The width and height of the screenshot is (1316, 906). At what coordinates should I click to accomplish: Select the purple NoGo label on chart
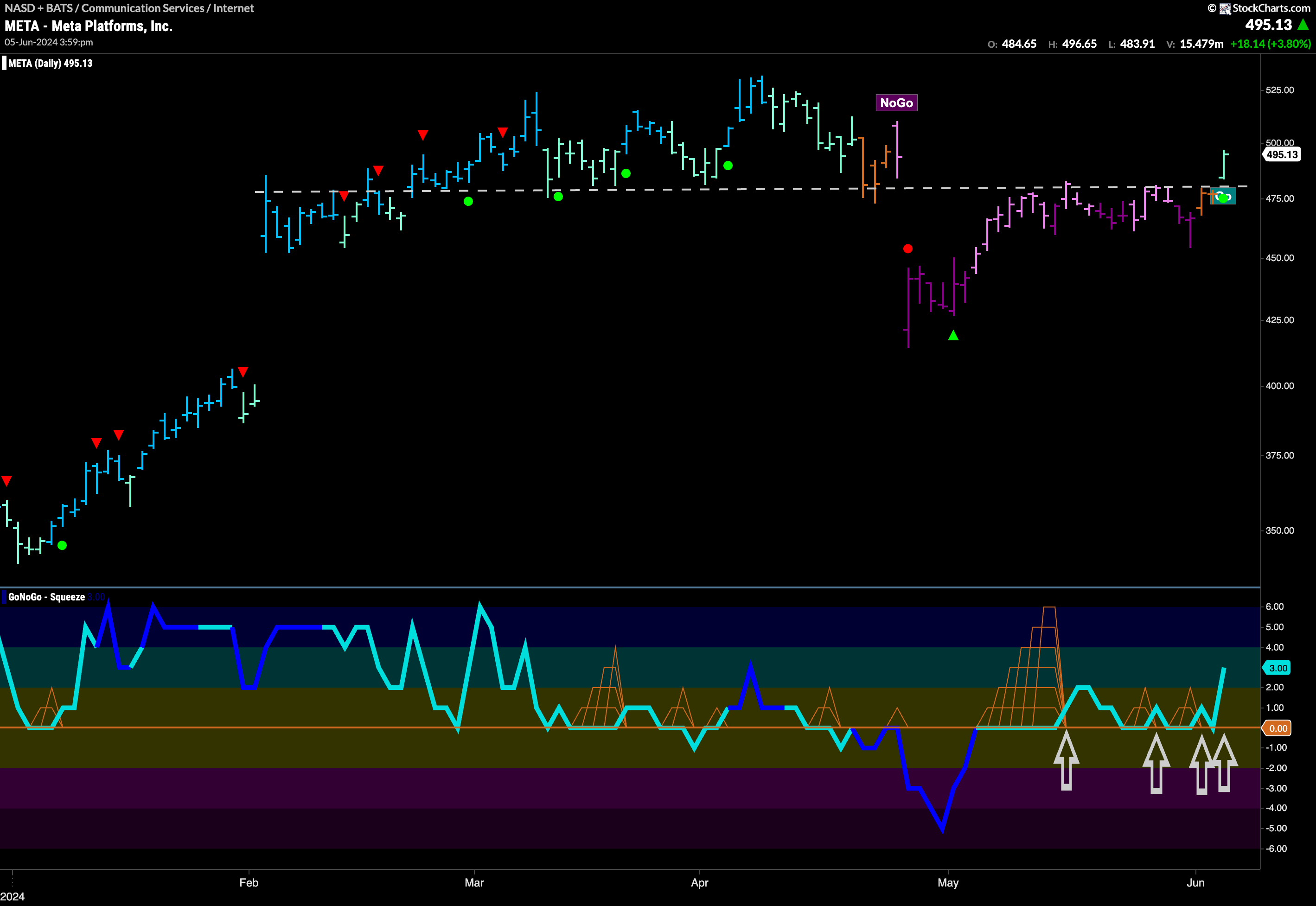896,103
